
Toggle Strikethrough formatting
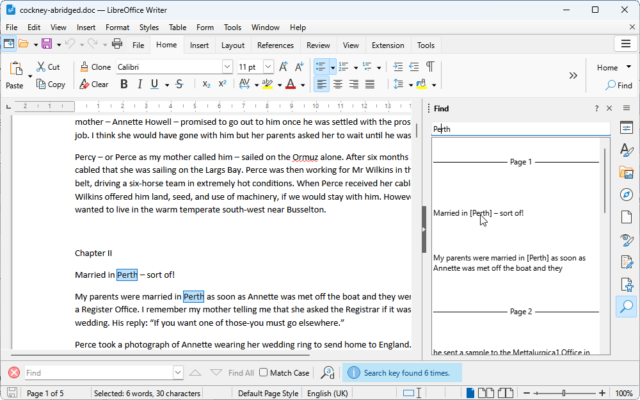pyautogui.click(x=179, y=84)
